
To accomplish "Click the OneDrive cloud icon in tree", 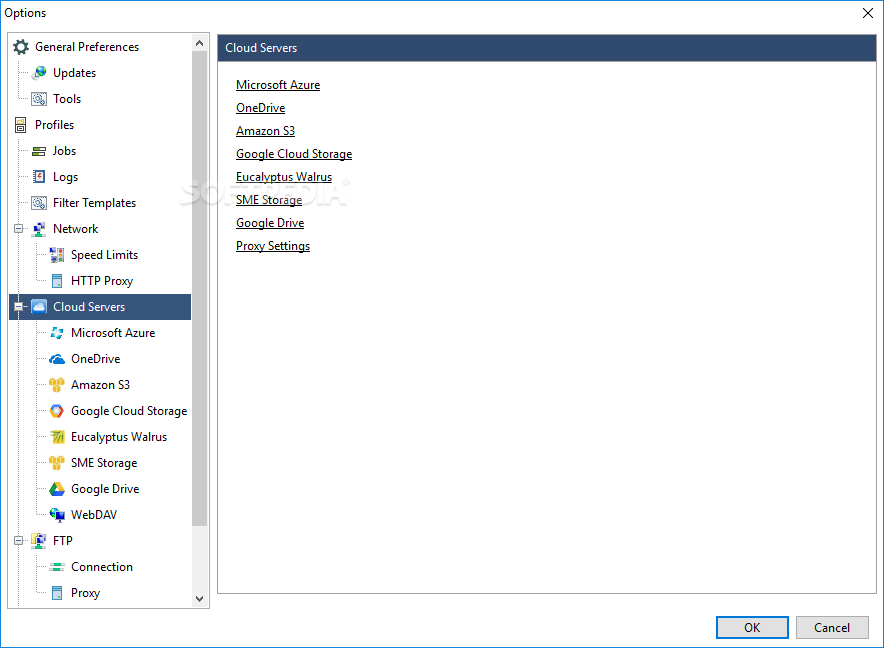I will tap(57, 359).
